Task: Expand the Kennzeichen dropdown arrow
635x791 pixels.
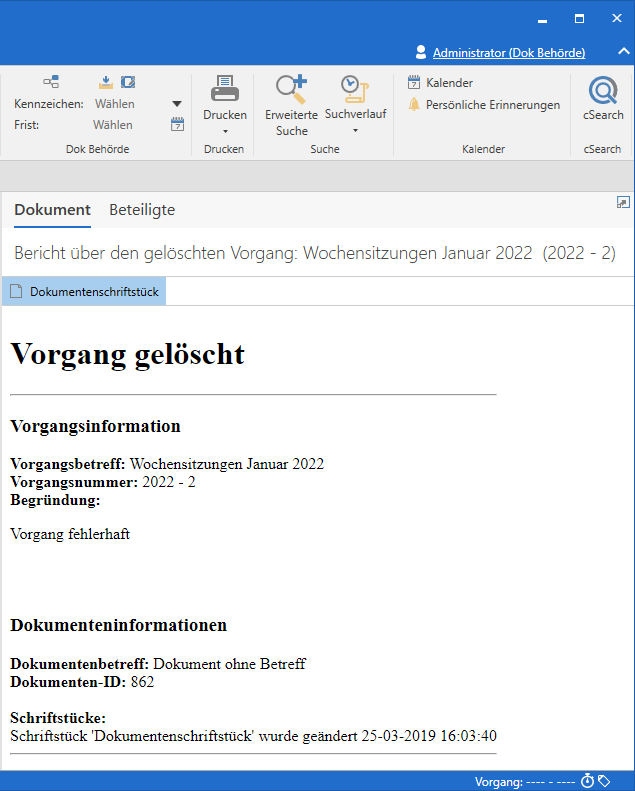Action: 177,104
